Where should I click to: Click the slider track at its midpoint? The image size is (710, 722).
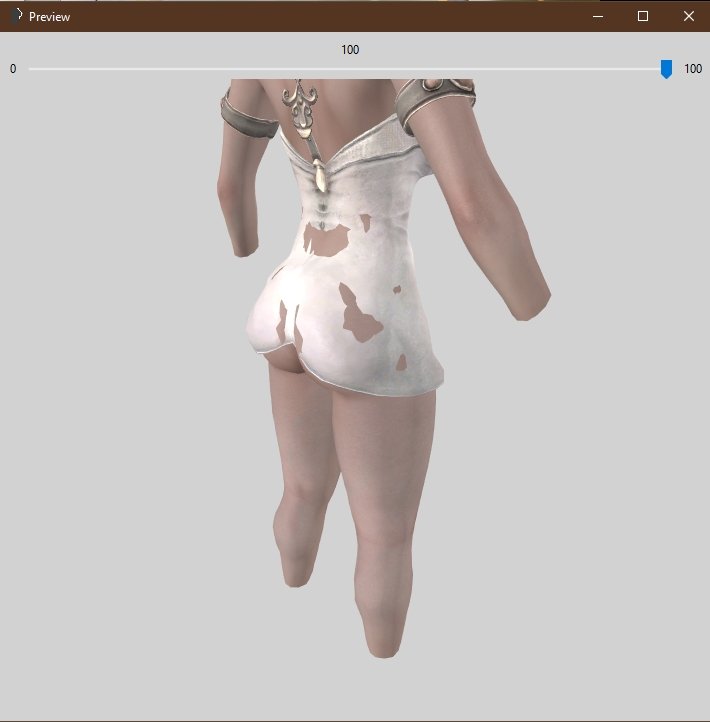tap(348, 69)
